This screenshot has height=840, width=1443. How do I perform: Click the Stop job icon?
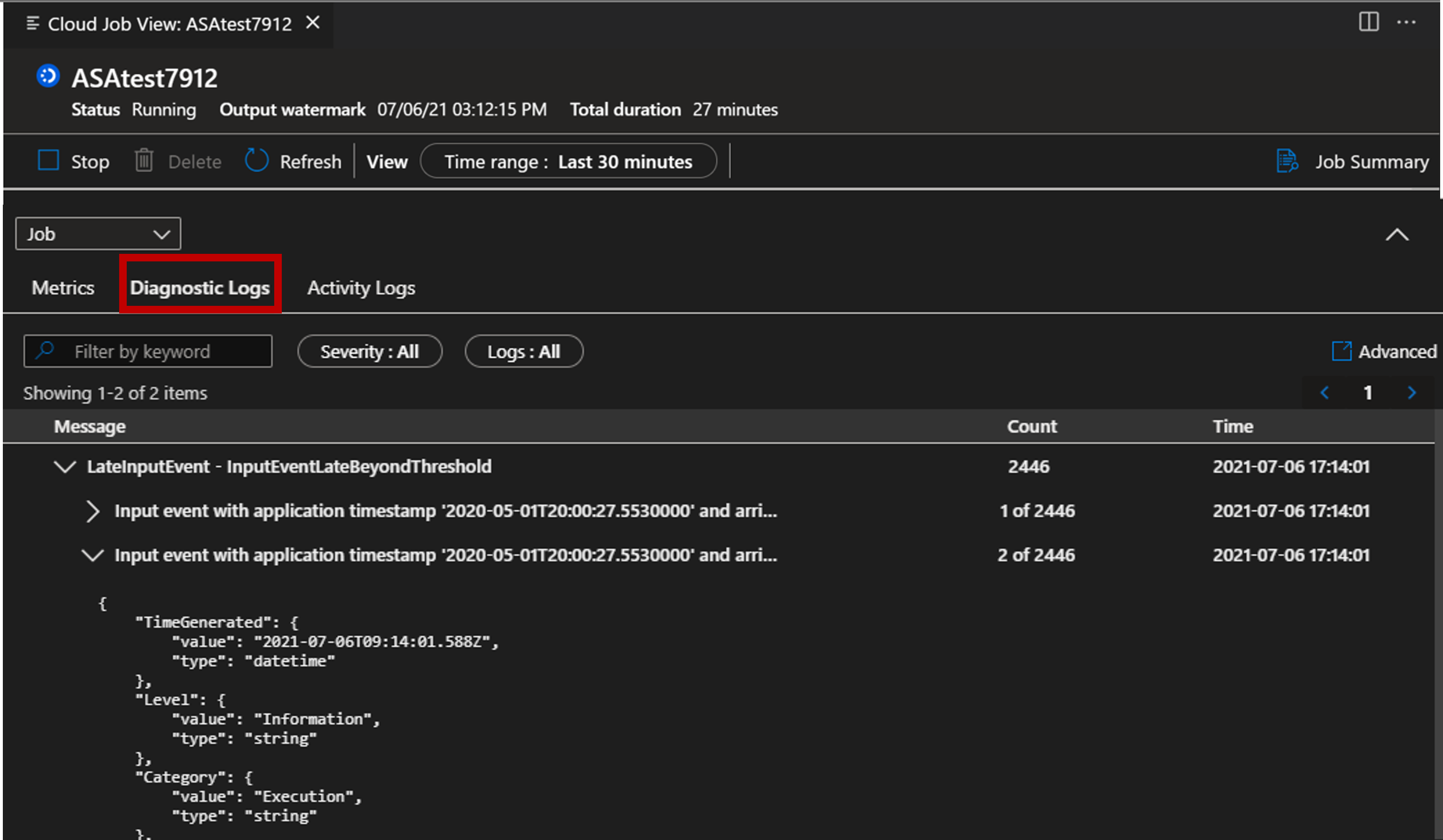48,161
